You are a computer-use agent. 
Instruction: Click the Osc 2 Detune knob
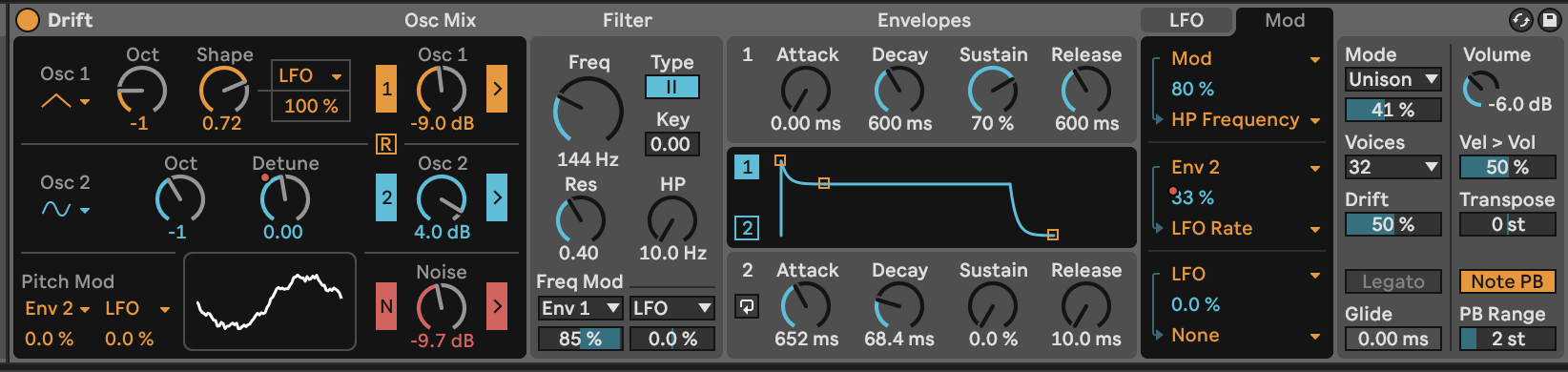click(284, 200)
